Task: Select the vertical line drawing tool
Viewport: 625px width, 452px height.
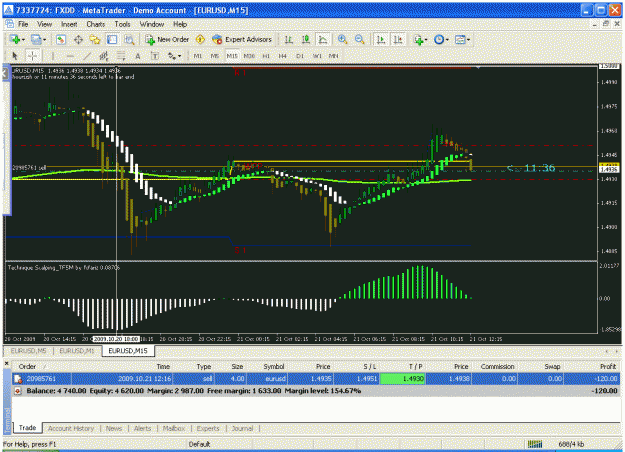Action: (53, 56)
